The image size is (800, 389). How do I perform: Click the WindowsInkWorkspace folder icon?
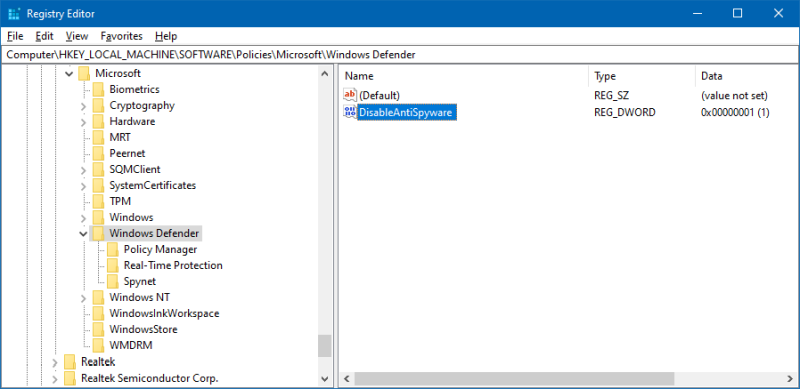98,313
